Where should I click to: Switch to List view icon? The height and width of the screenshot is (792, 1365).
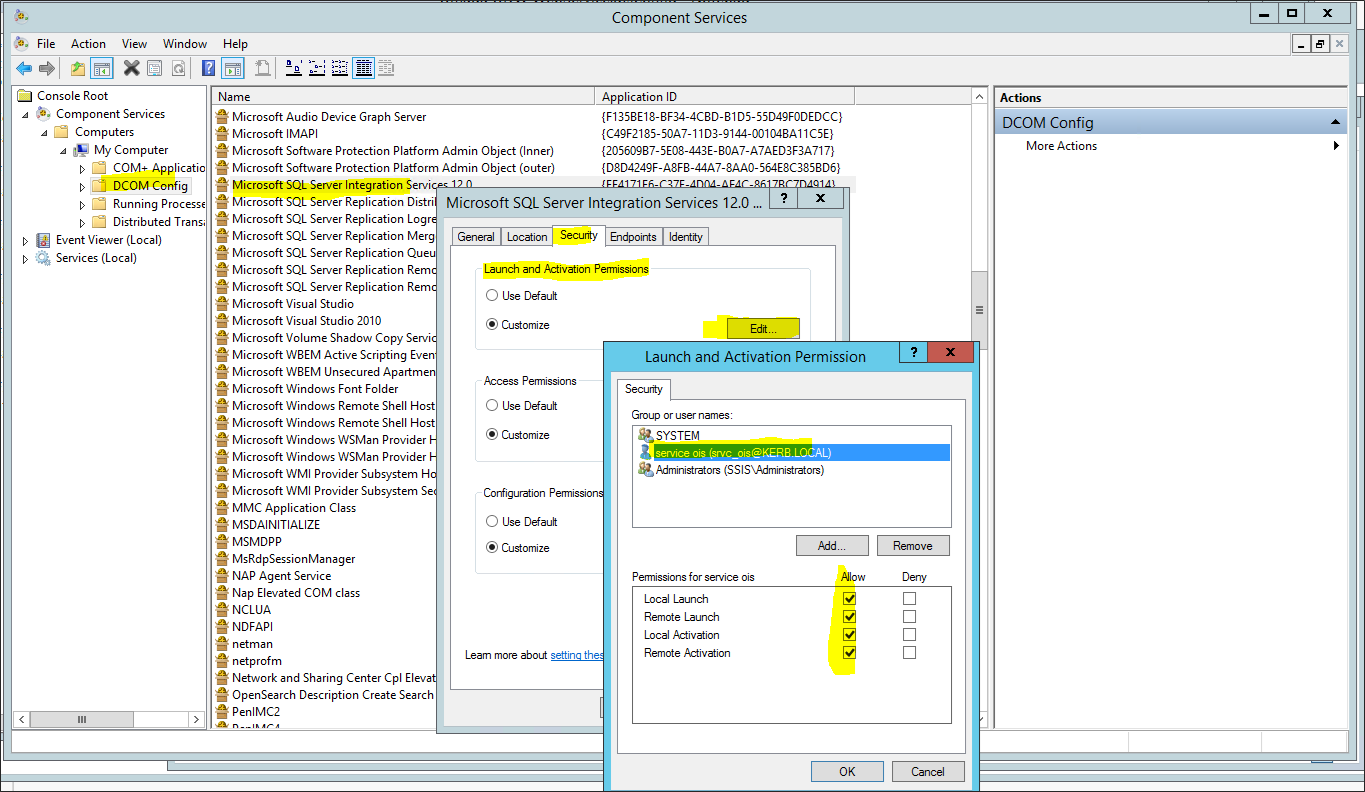[x=340, y=68]
